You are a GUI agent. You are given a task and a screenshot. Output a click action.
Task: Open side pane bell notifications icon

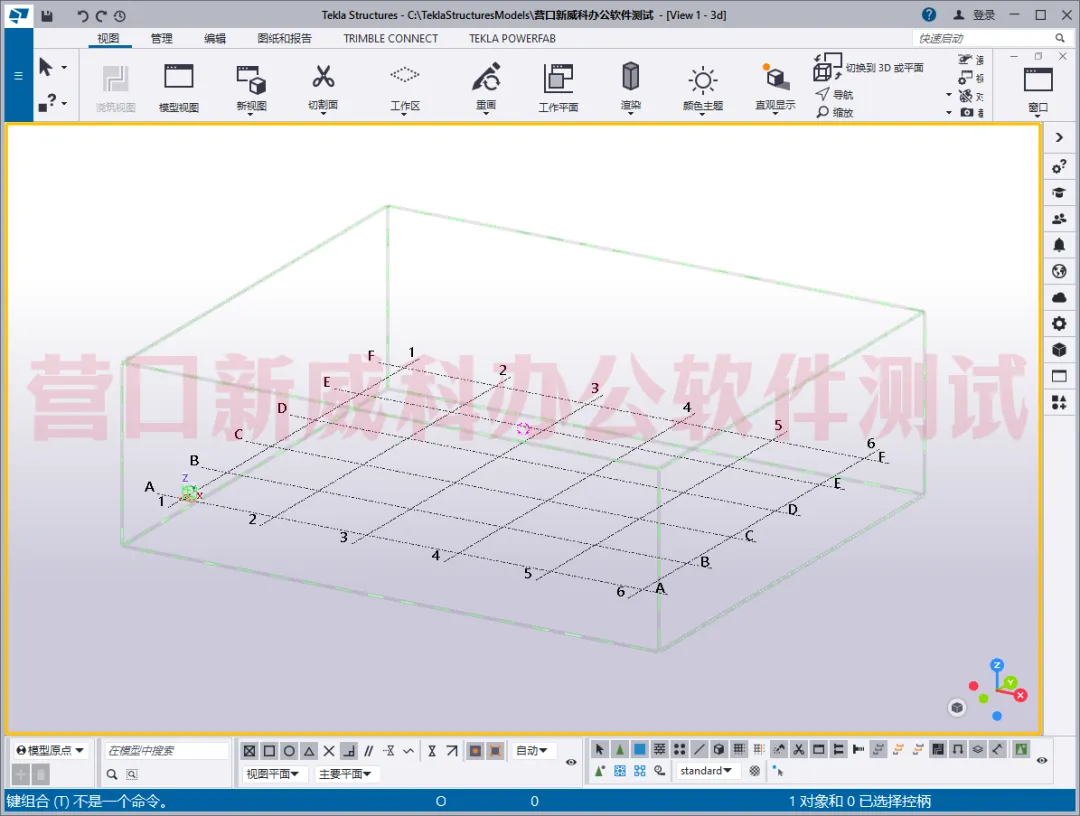1059,244
